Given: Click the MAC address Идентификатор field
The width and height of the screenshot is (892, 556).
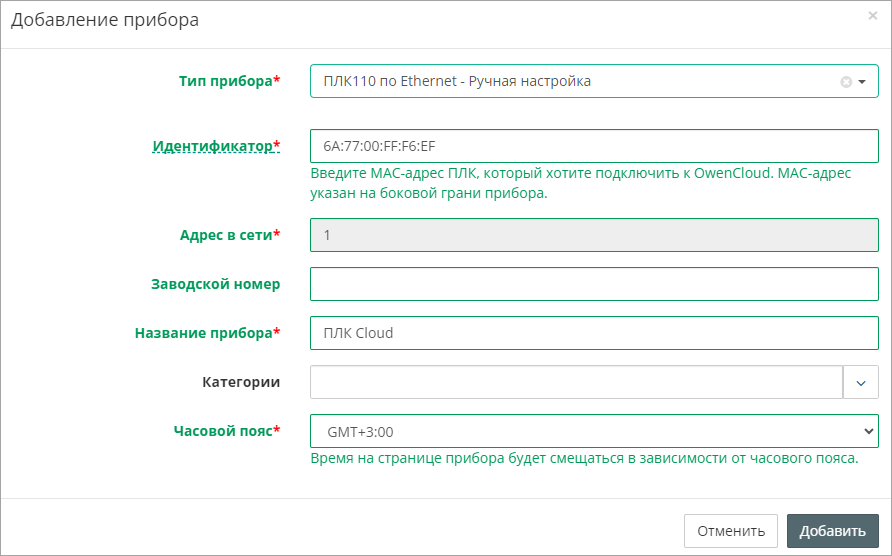Looking at the screenshot, I should pos(594,146).
